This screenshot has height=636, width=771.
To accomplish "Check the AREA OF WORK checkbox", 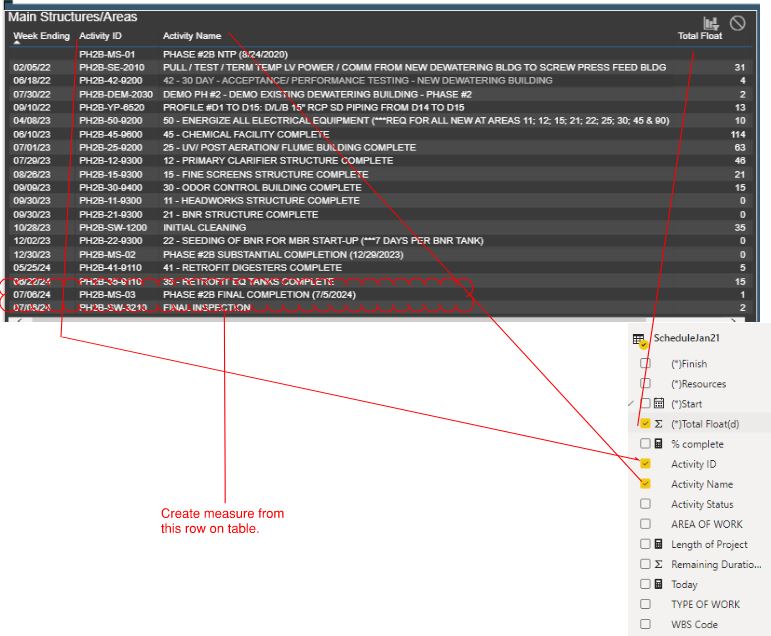I will pyautogui.click(x=645, y=524).
